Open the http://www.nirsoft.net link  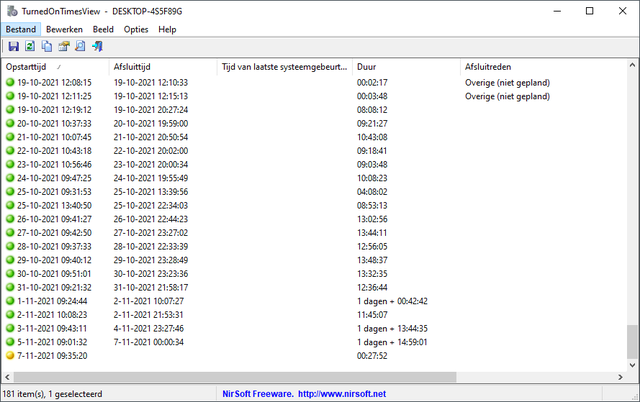tap(342, 394)
